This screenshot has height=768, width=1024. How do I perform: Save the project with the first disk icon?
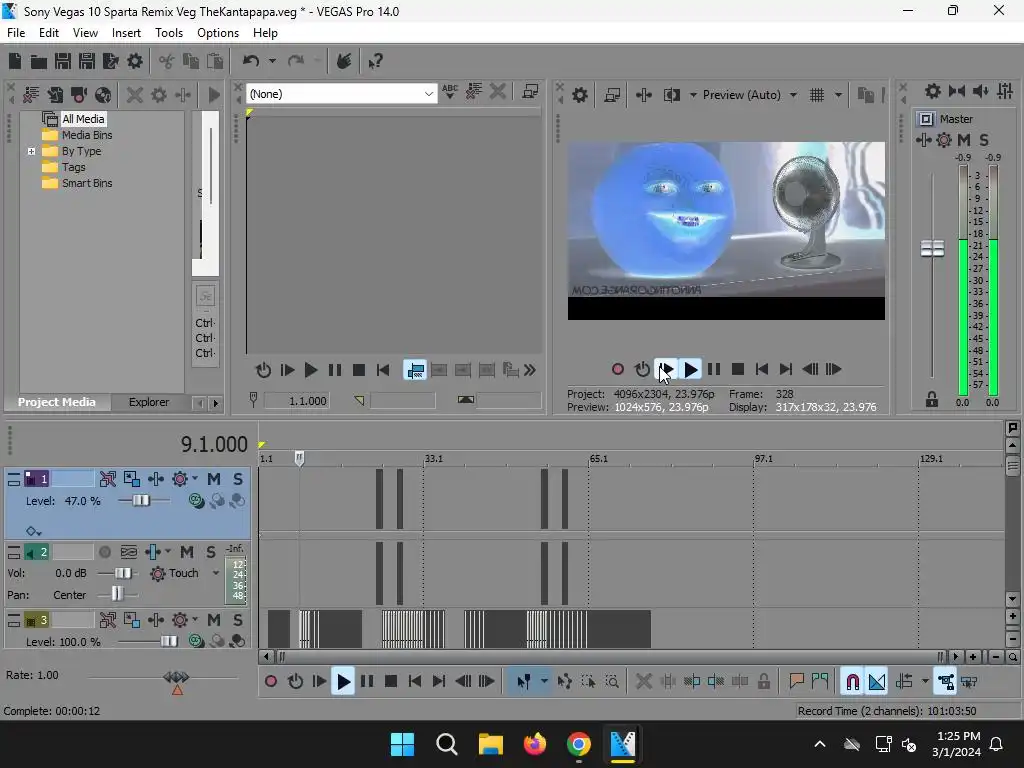[63, 61]
